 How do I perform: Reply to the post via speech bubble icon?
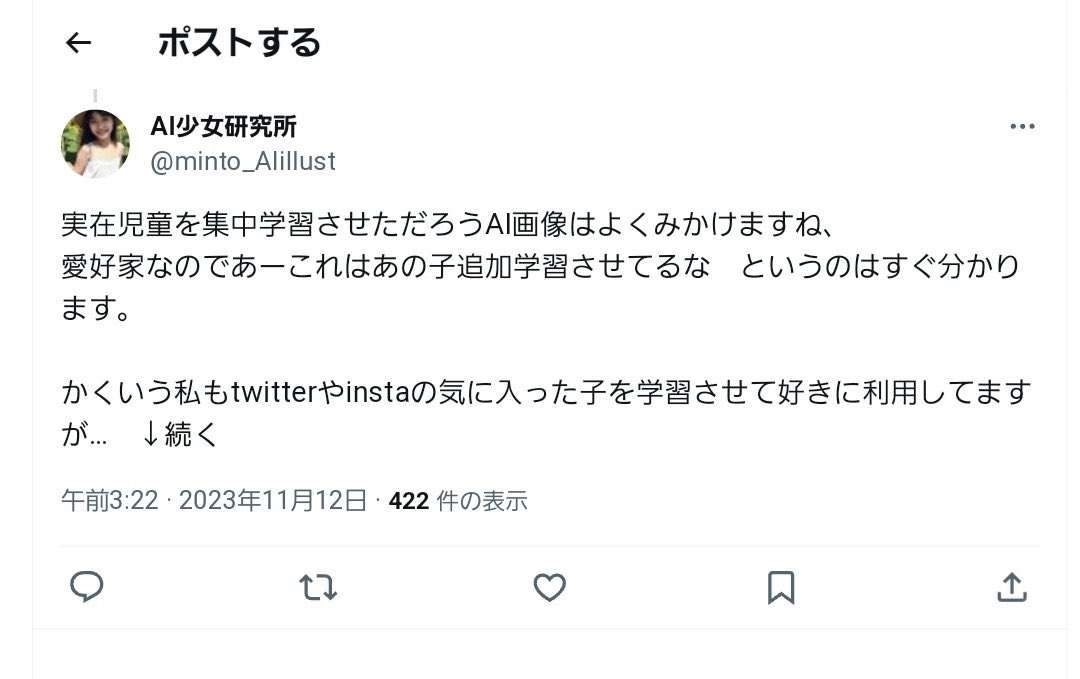[87, 587]
